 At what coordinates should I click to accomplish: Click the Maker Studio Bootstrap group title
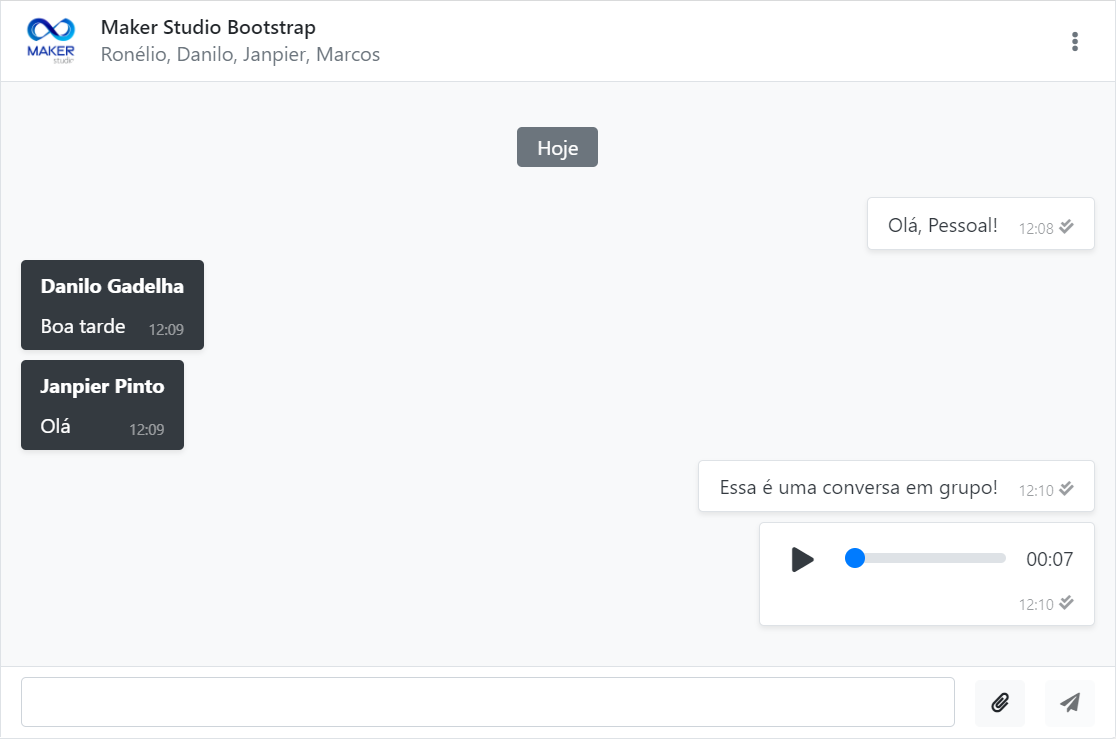click(208, 27)
